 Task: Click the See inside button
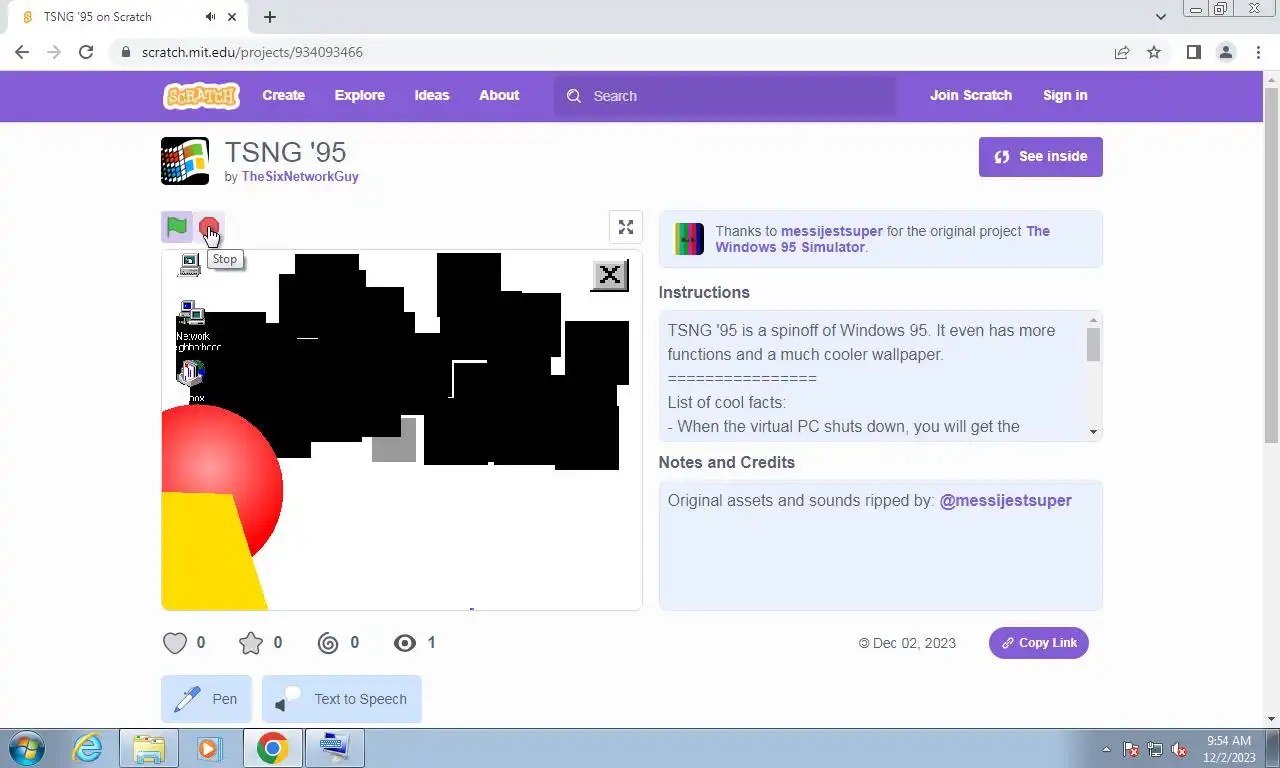click(1041, 157)
